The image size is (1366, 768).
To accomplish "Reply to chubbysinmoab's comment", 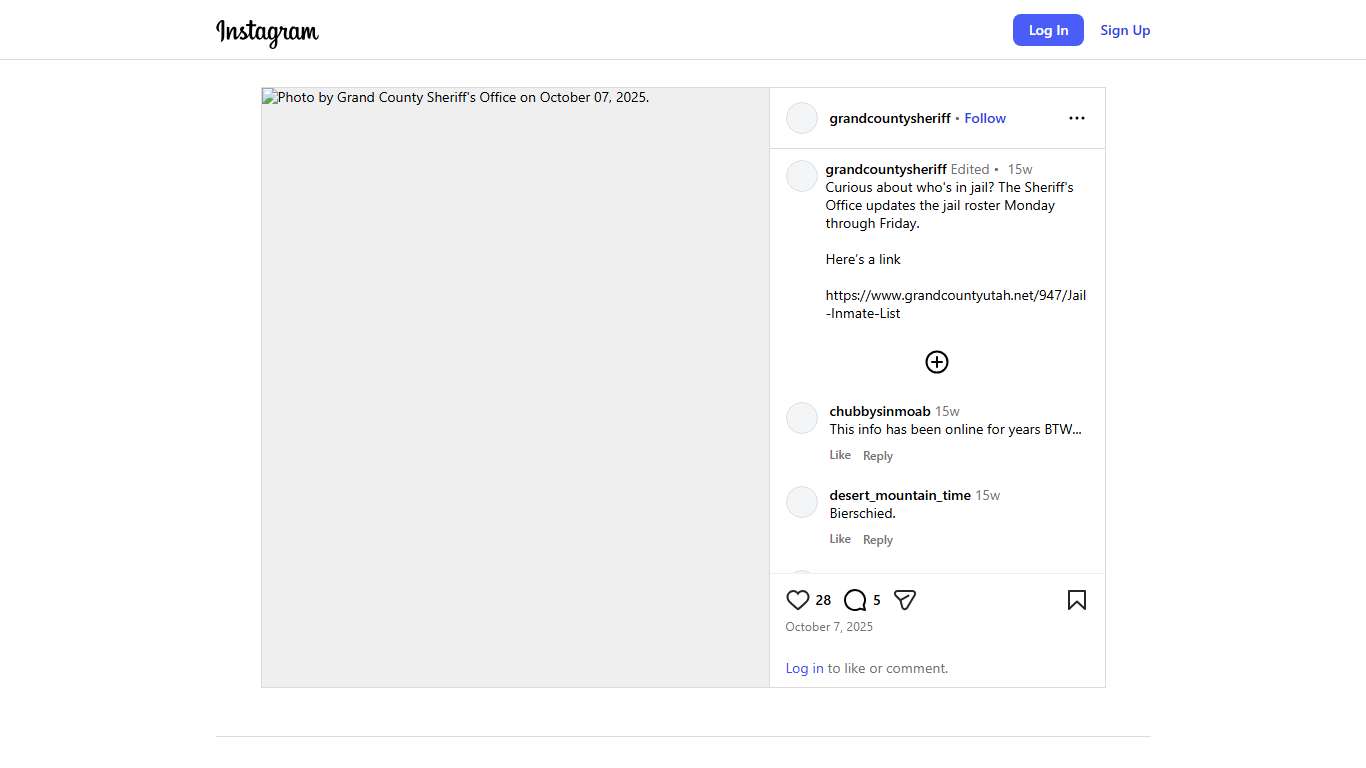I will 878,456.
